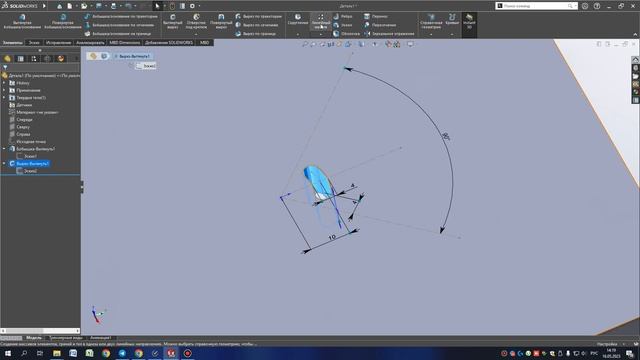Open the Linear Pattern dropdown arrow
640x360 pixels.
pos(321,35)
